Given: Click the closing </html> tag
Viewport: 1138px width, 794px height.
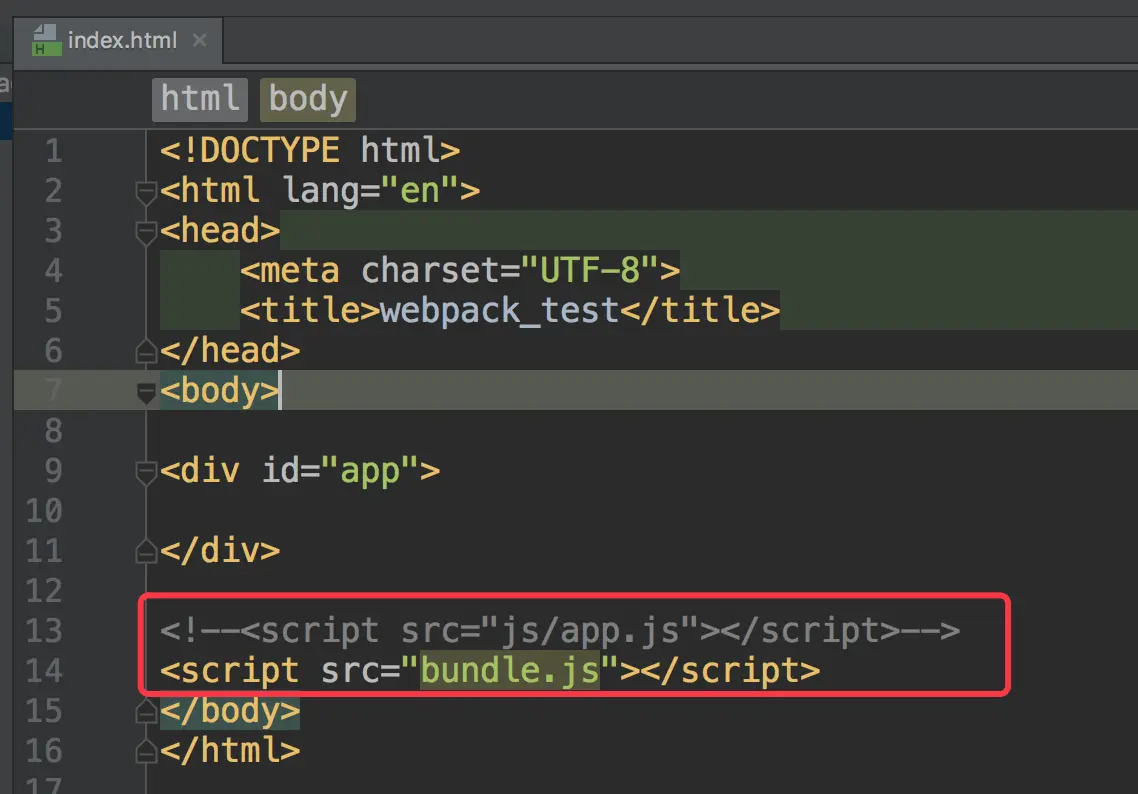Looking at the screenshot, I should pyautogui.click(x=229, y=750).
